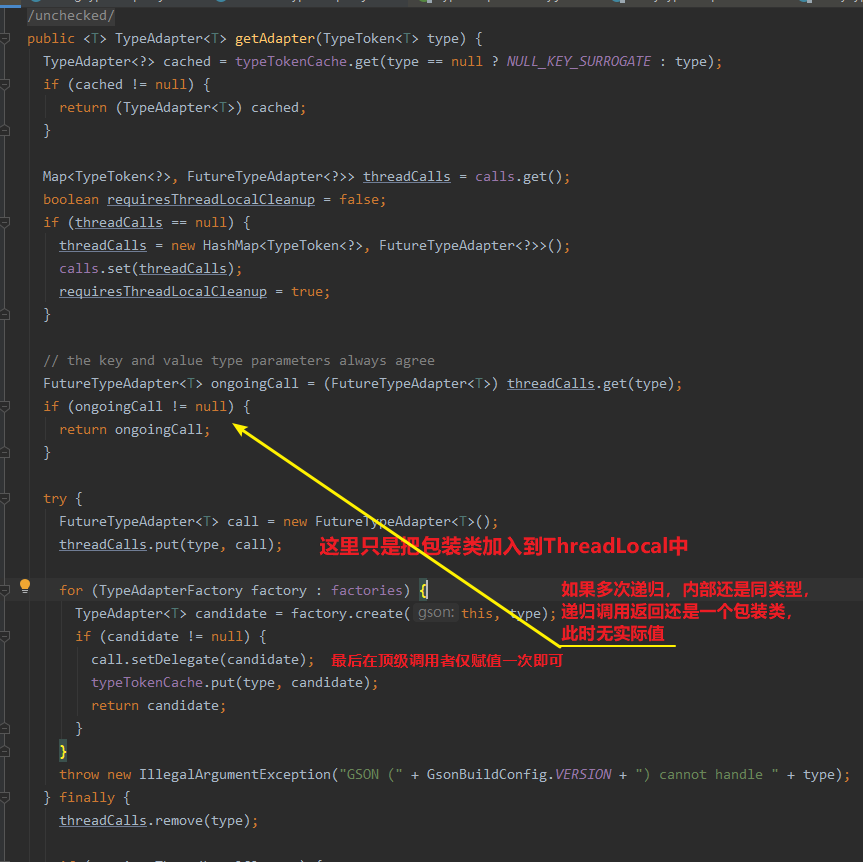Collapse the 'if (cached != null)' block fold marker

pyautogui.click(x=5, y=85)
